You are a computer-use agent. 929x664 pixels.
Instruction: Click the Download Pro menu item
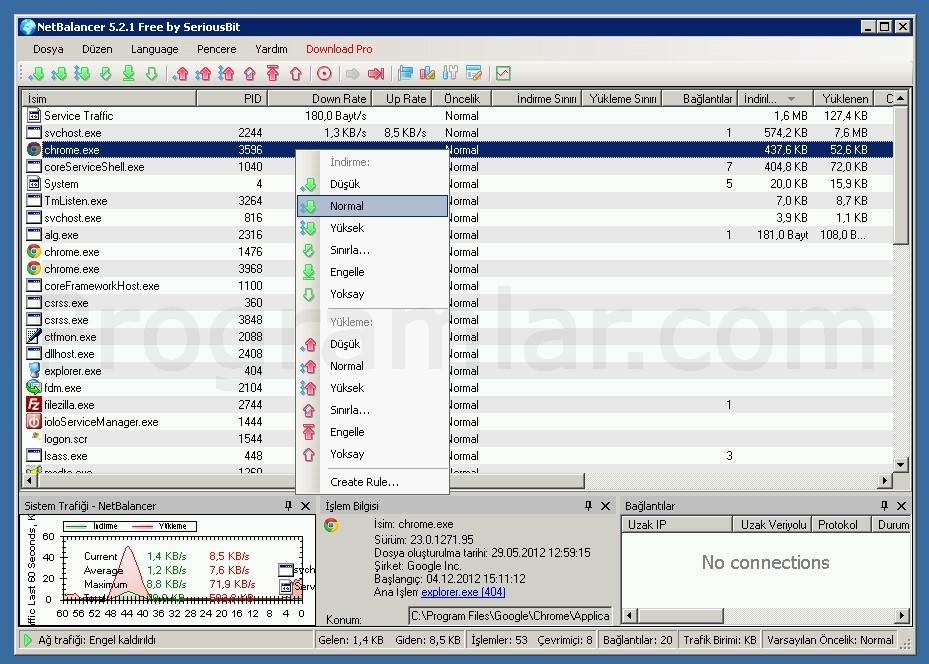tap(339, 49)
